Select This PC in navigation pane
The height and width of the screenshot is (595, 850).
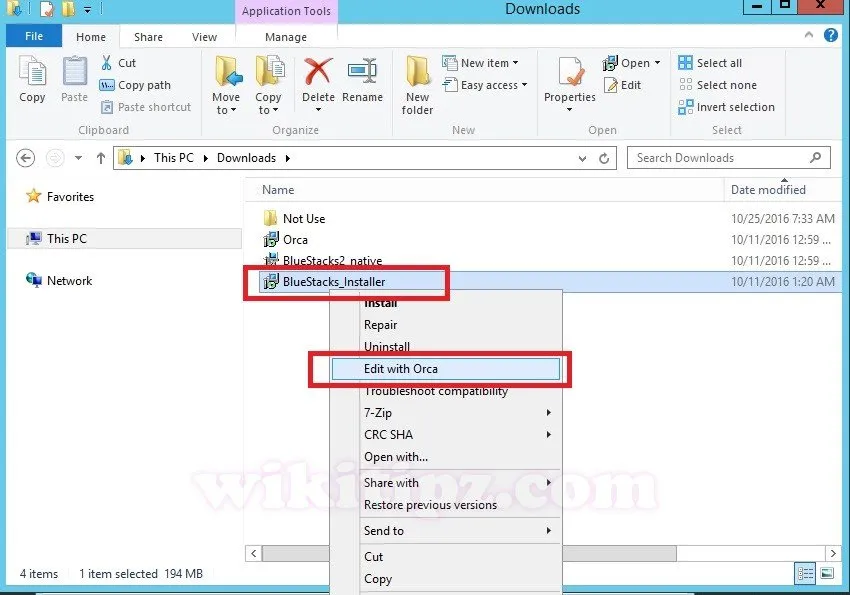click(x=125, y=238)
